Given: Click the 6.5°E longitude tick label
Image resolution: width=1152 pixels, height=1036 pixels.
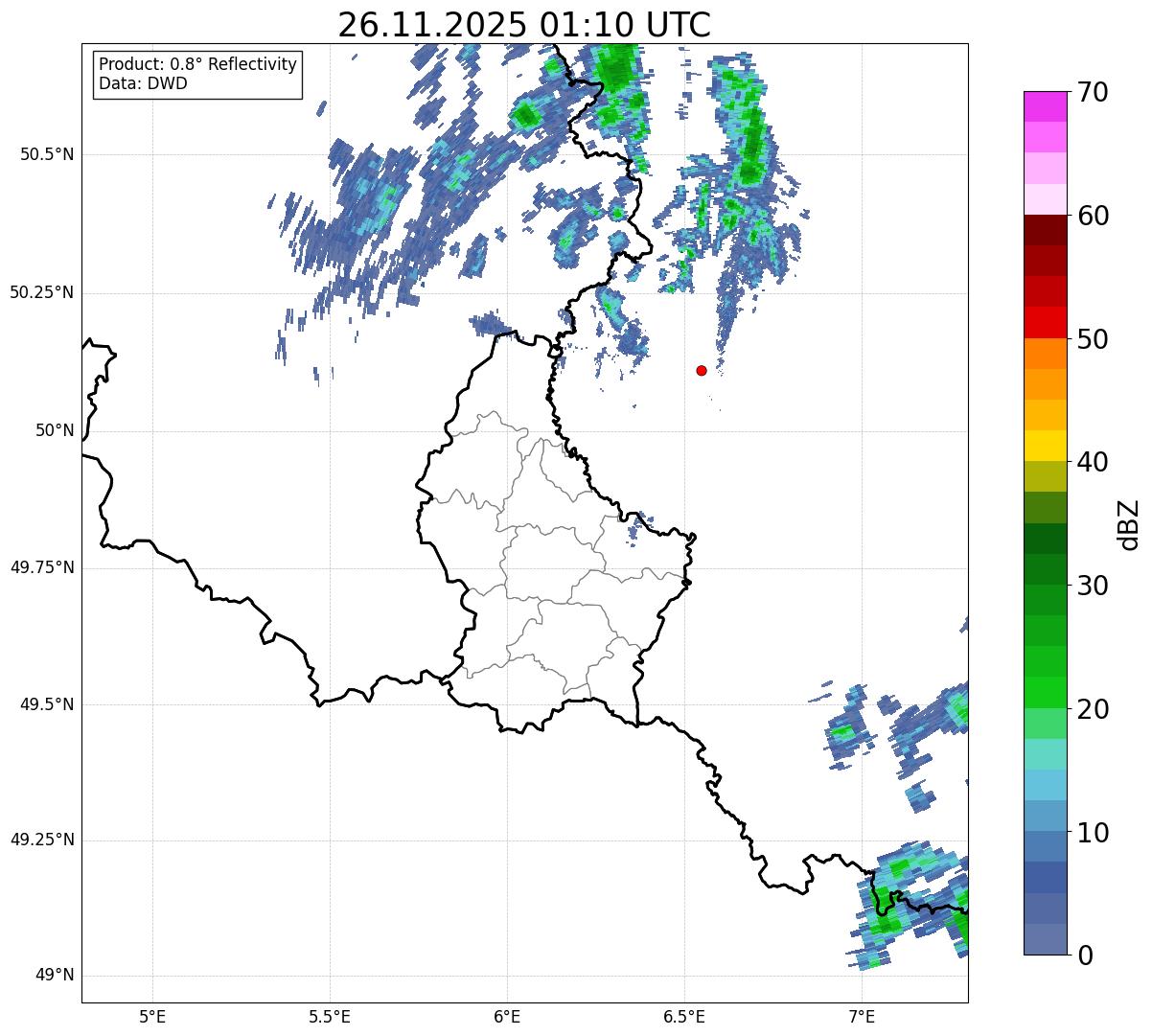Looking at the screenshot, I should (x=684, y=1016).
